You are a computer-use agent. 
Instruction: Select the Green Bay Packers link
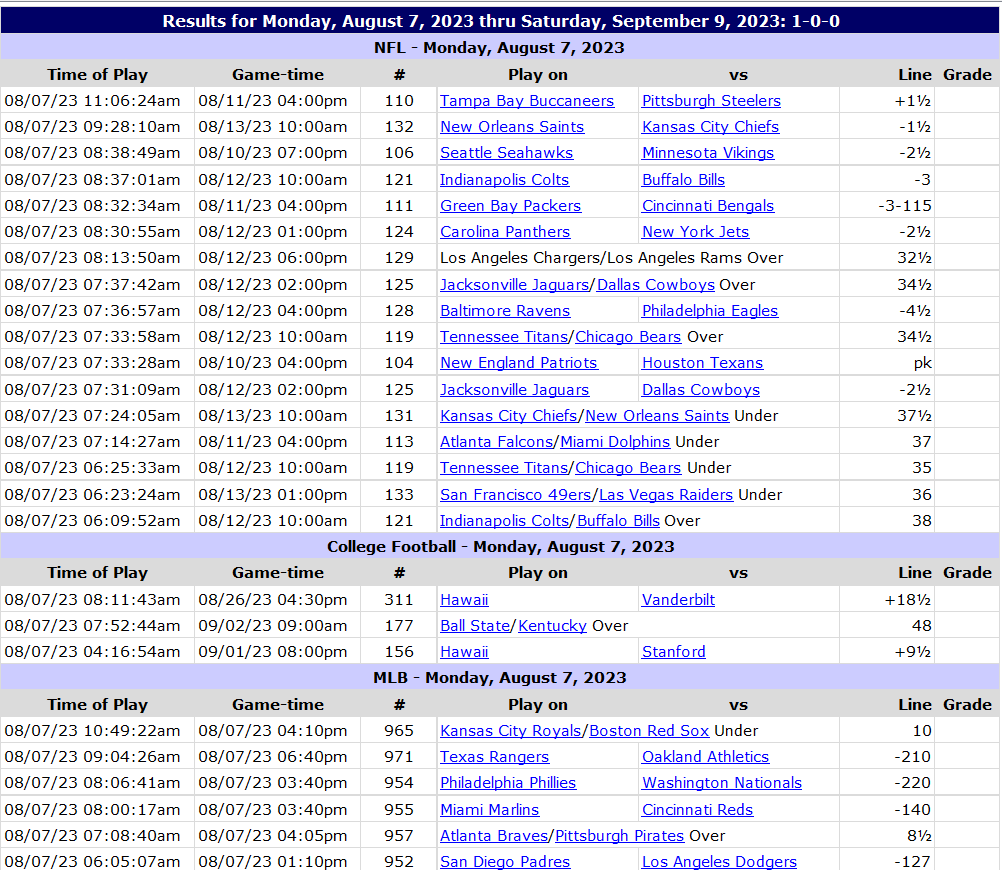coord(511,206)
